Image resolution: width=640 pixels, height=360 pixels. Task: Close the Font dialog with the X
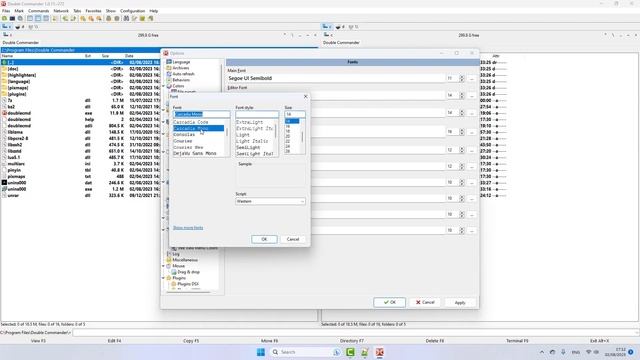pos(305,97)
